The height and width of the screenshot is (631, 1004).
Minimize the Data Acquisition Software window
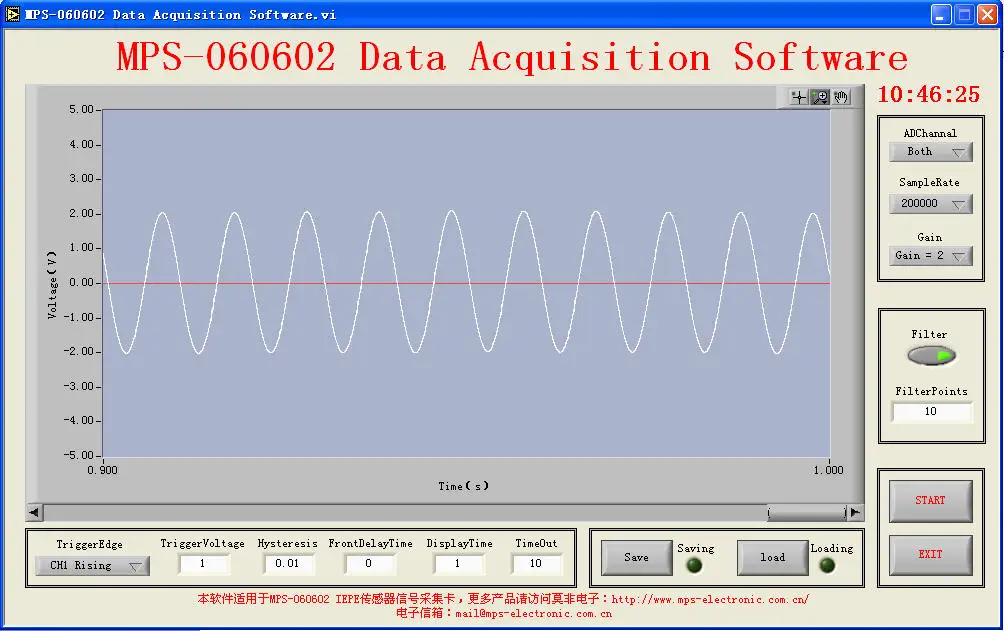941,14
